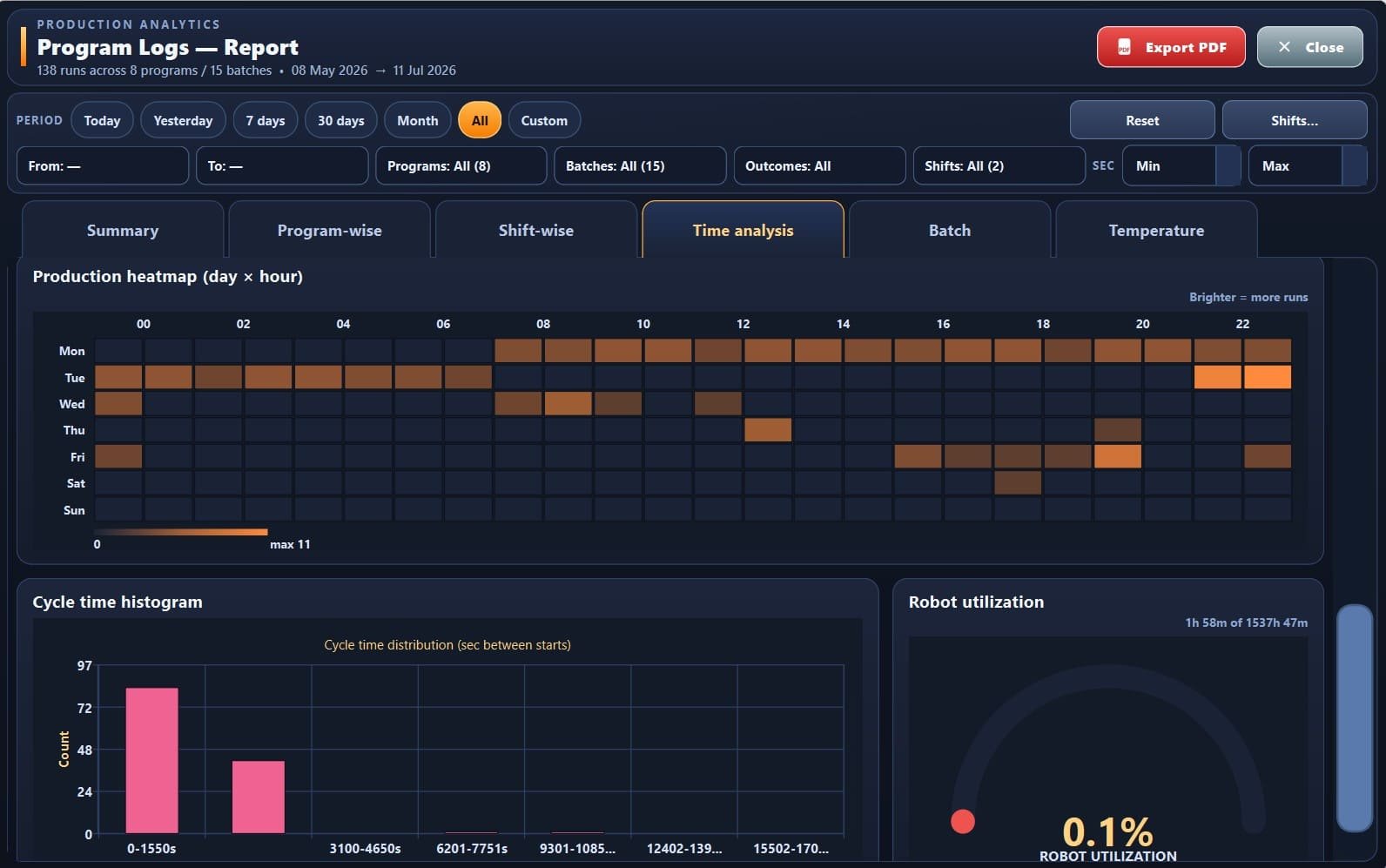Image resolution: width=1386 pixels, height=868 pixels.
Task: Open the Shifts: All (2) dropdown
Action: click(999, 165)
